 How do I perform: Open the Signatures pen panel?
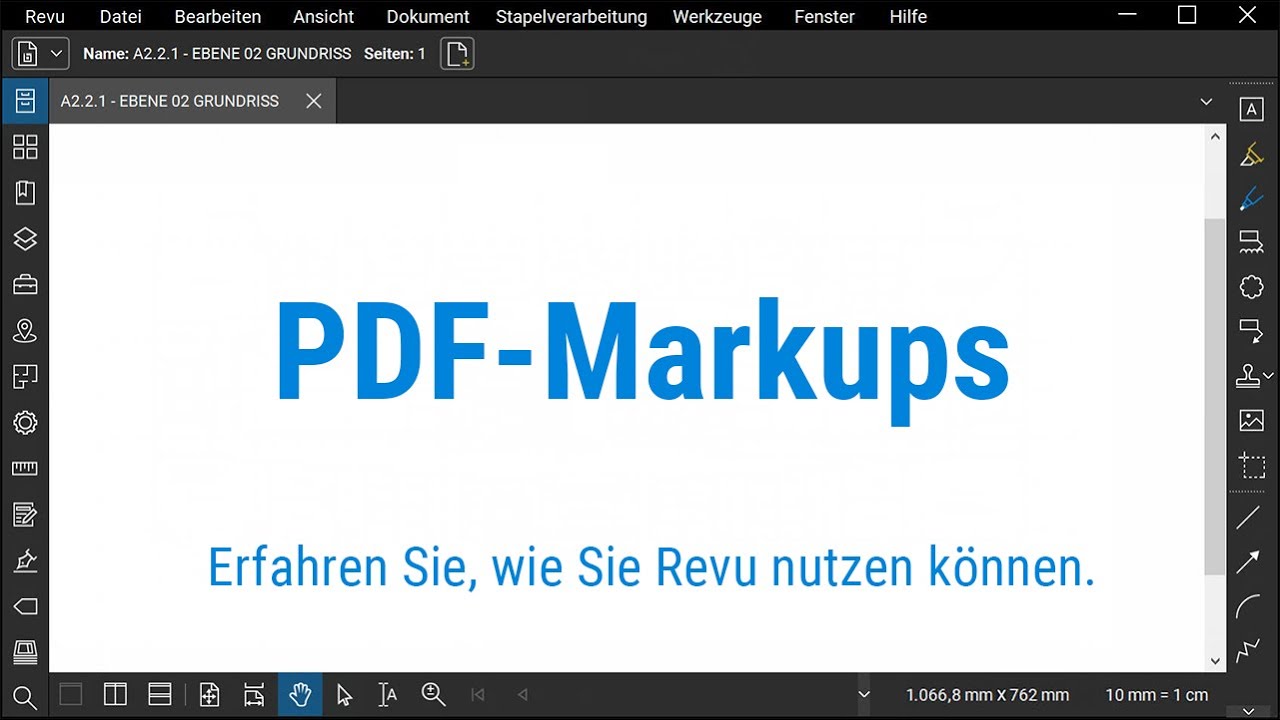(x=25, y=561)
